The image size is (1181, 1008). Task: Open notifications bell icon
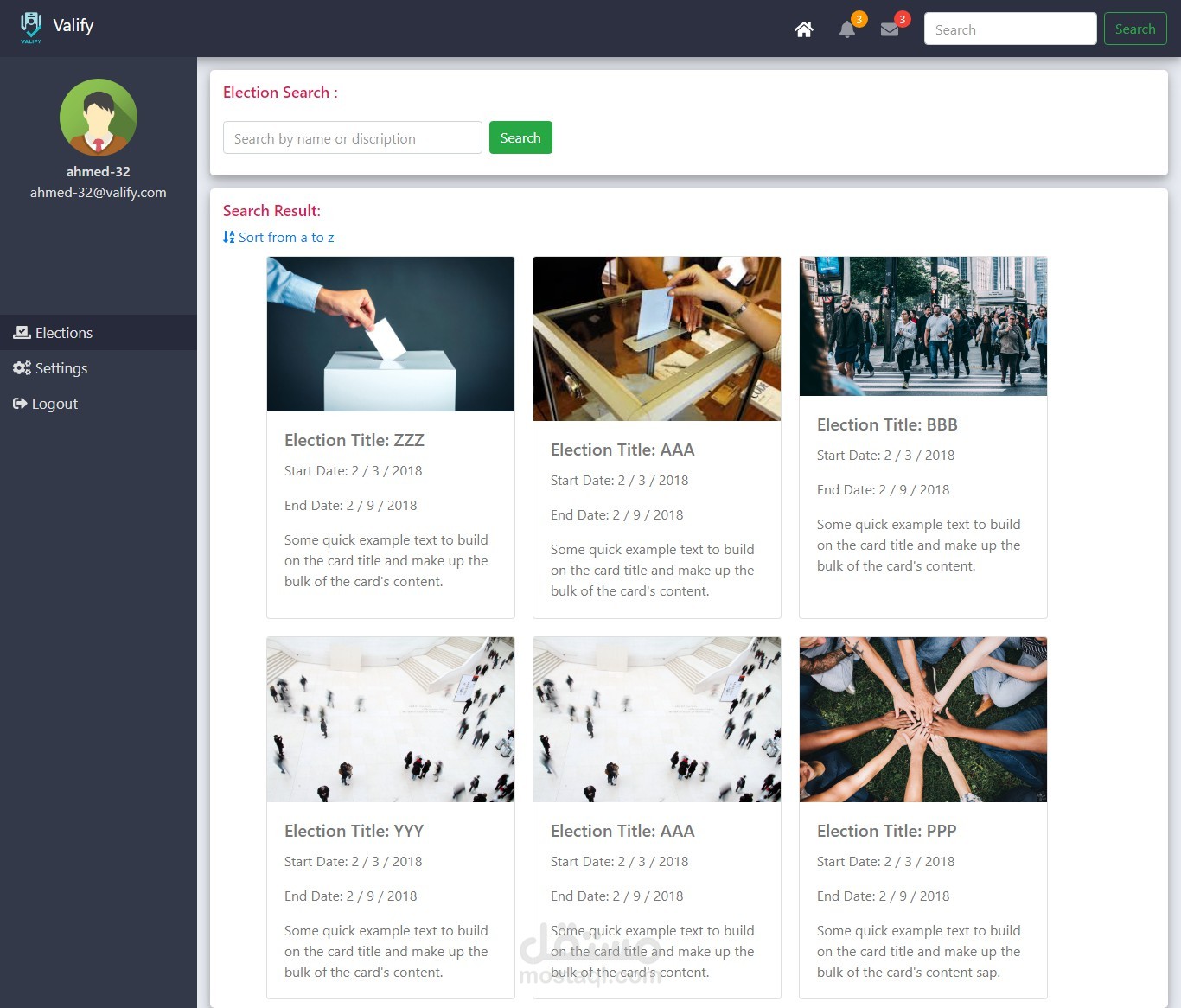tap(847, 29)
